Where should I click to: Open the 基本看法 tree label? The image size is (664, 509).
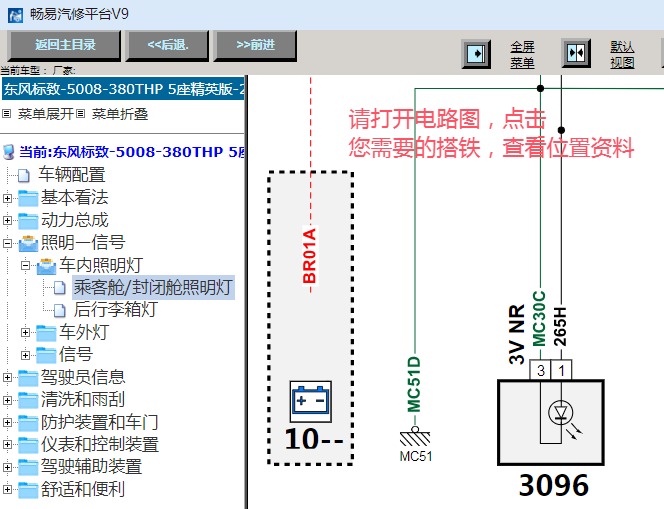click(x=75, y=197)
